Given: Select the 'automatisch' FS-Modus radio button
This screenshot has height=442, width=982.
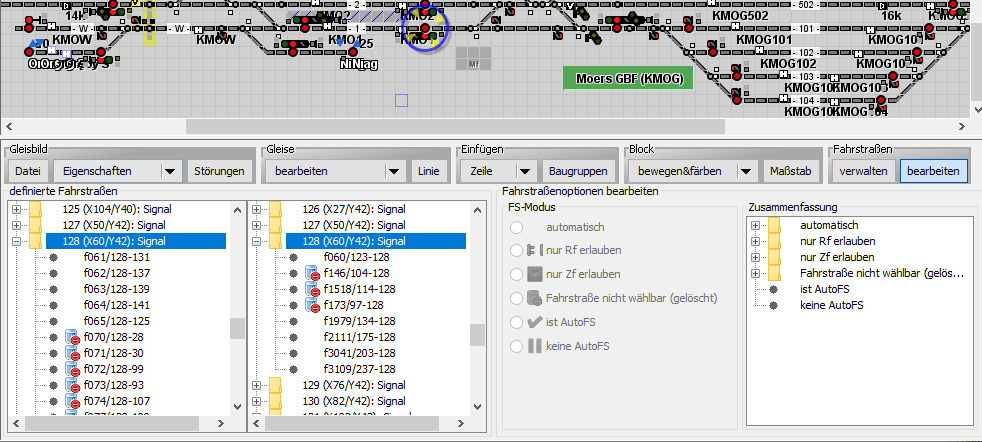Looking at the screenshot, I should 517,227.
